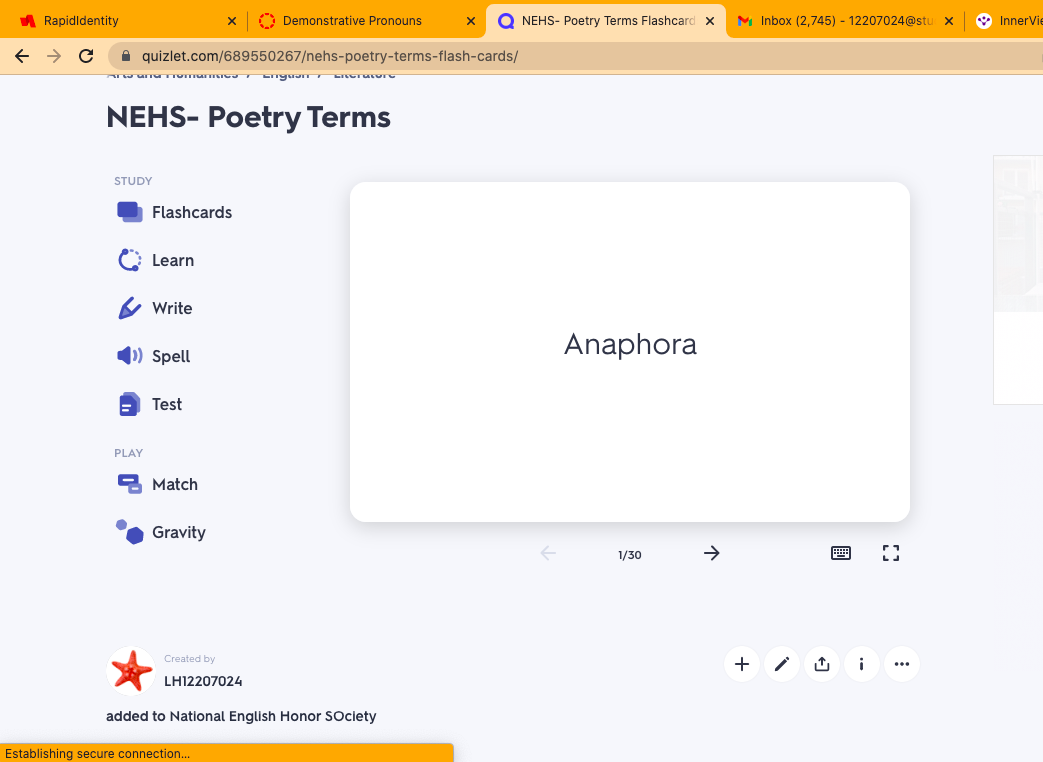Open the share set button
This screenshot has width=1043, height=762.
point(822,664)
